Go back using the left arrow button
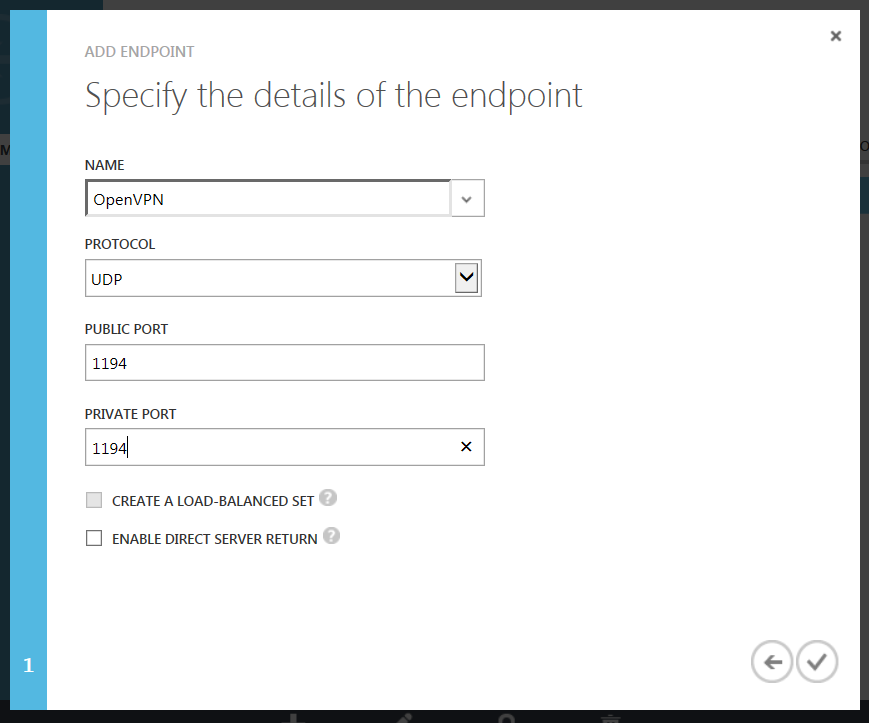869x723 pixels. click(771, 662)
